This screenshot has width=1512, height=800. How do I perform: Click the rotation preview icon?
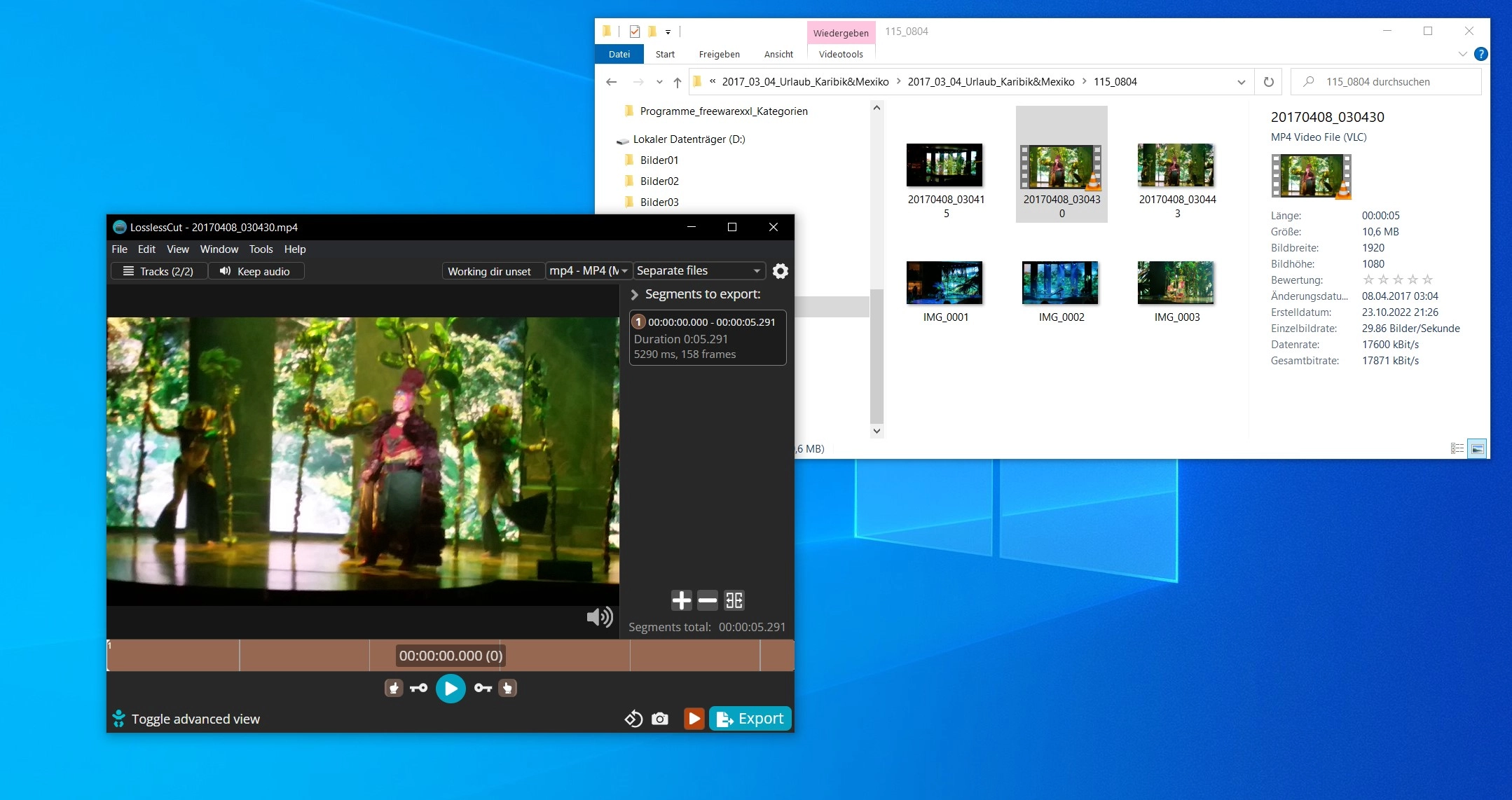[633, 719]
